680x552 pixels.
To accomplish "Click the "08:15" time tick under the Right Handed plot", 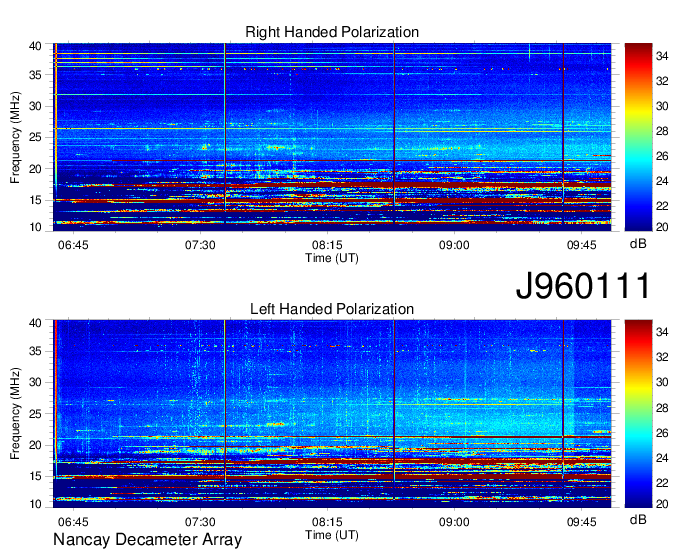I will pyautogui.click(x=327, y=245).
